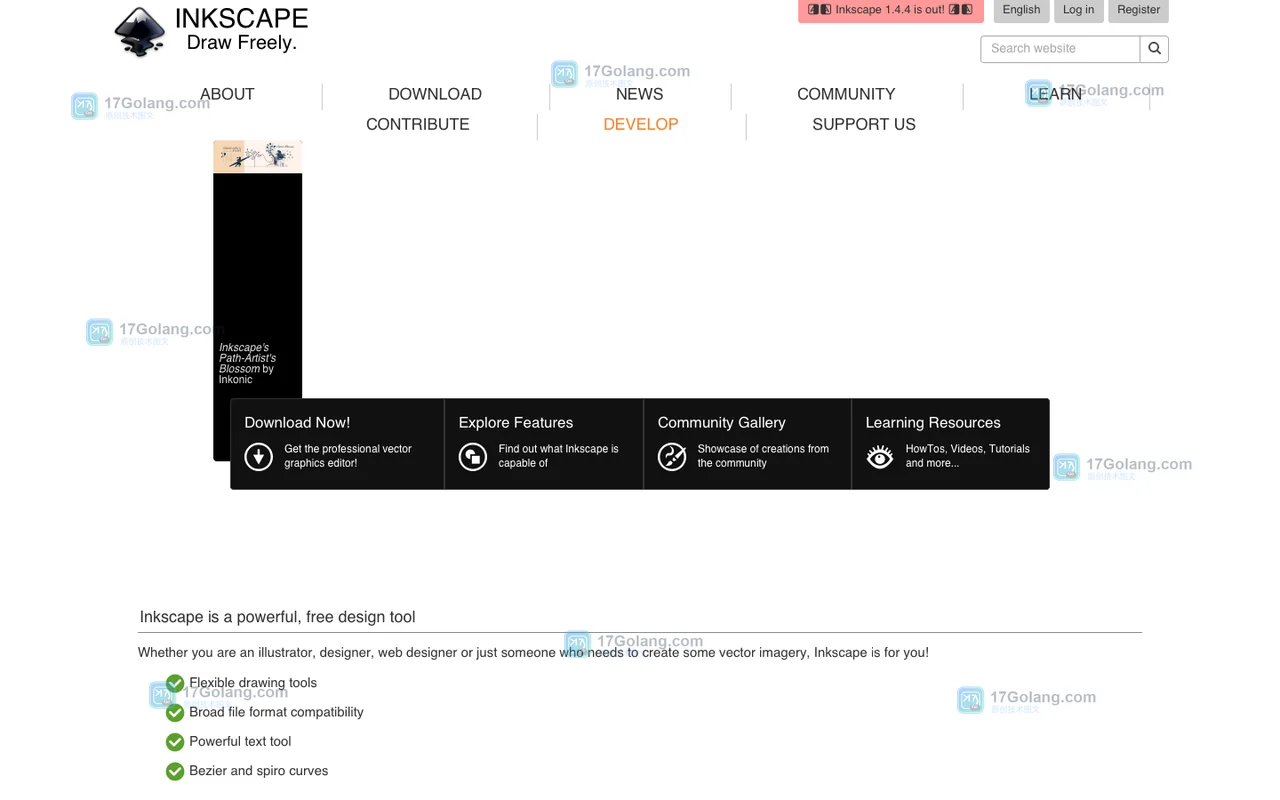Open the LEARN menu
The image size is (1280, 800).
(x=1055, y=94)
